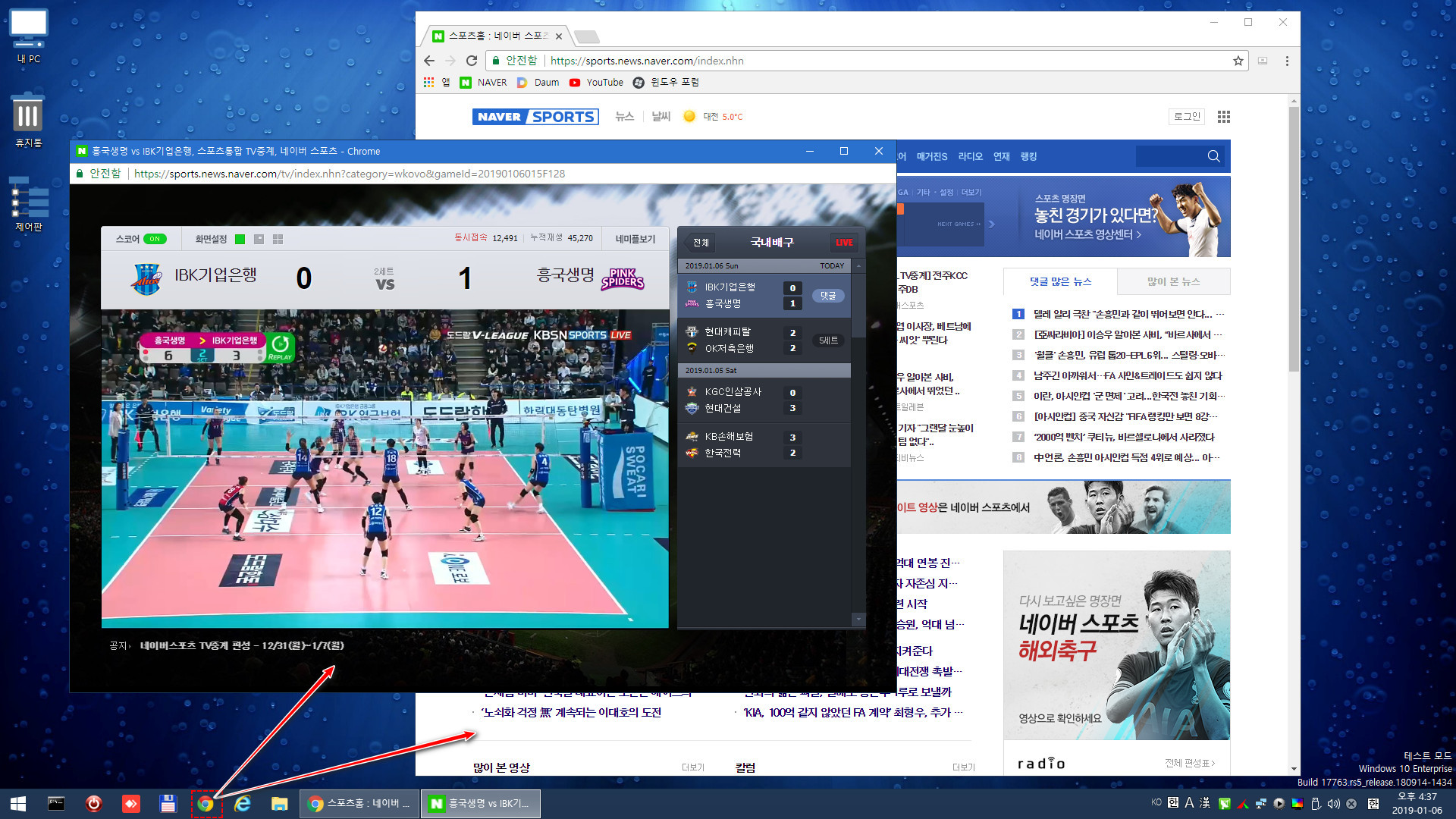This screenshot has height=819, width=1456.
Task: Open Windows Start menu
Action: coord(18,803)
